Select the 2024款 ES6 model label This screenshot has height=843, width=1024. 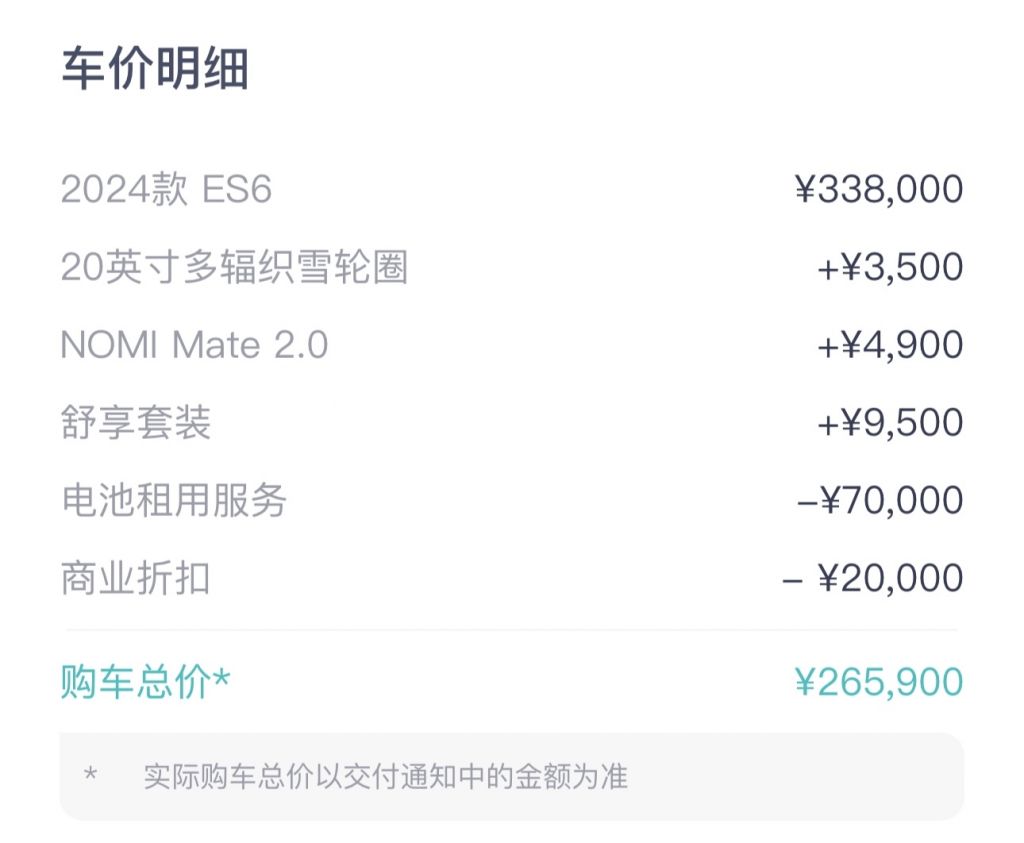click(x=166, y=189)
